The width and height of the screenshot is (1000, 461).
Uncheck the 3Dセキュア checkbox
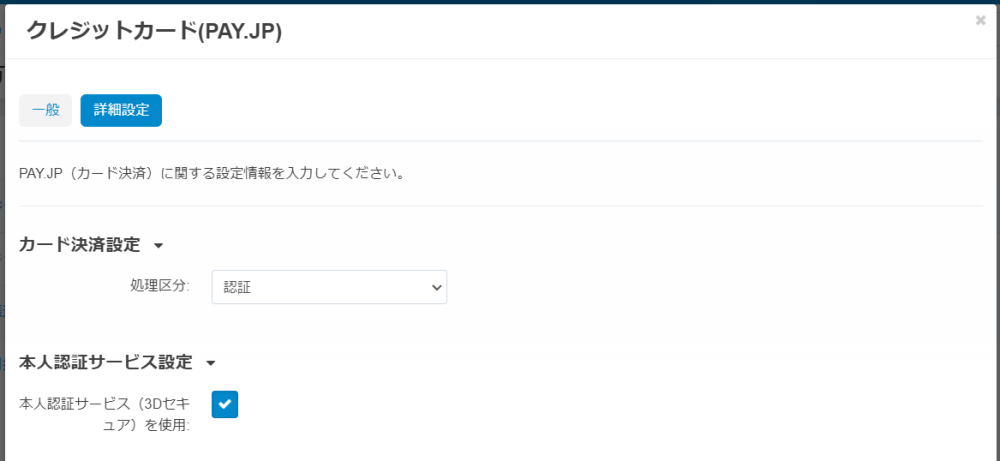coord(225,404)
